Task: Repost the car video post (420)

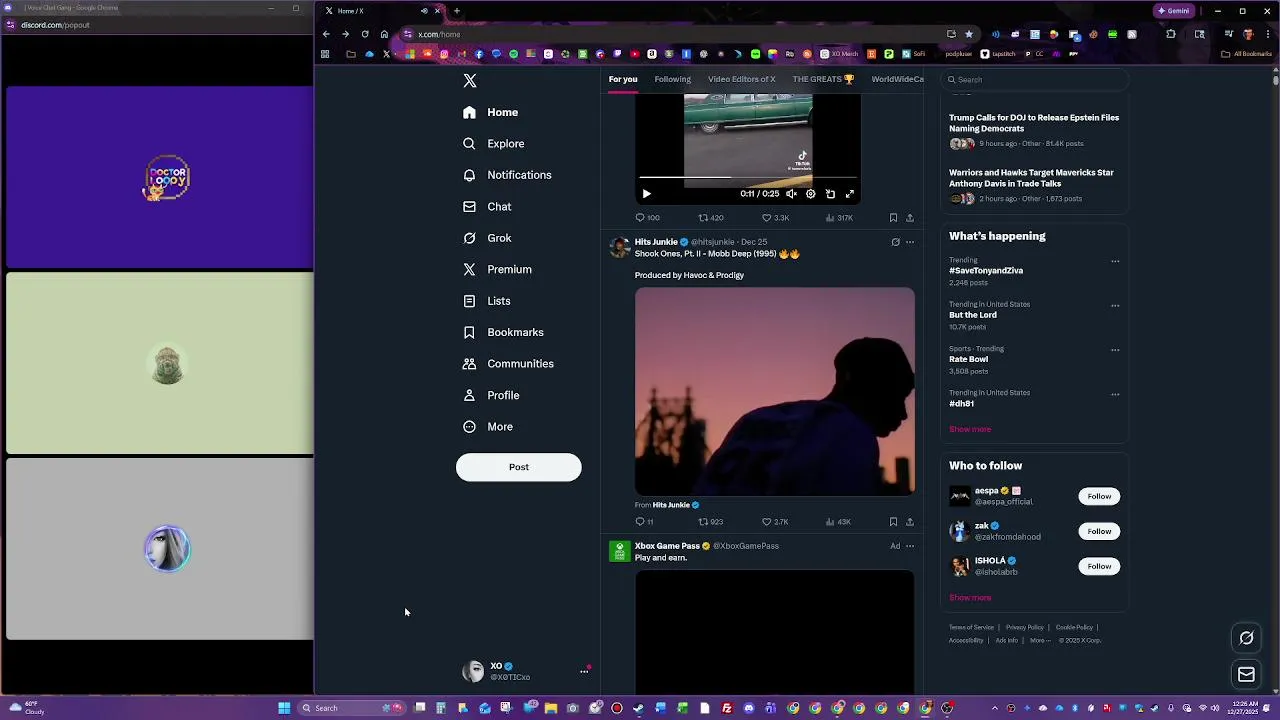Action: point(710,218)
